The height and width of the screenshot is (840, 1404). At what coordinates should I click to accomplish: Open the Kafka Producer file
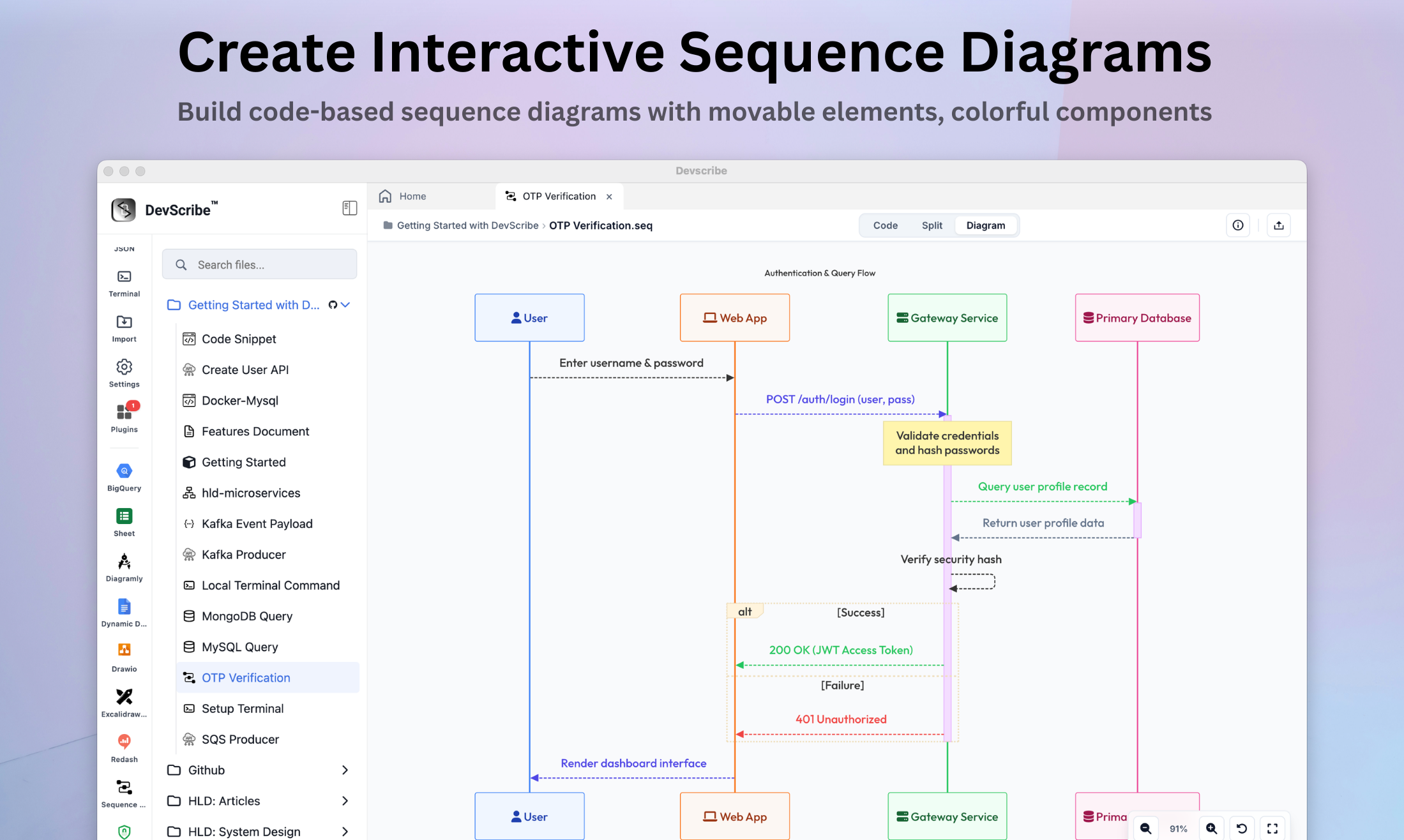(x=268, y=555)
